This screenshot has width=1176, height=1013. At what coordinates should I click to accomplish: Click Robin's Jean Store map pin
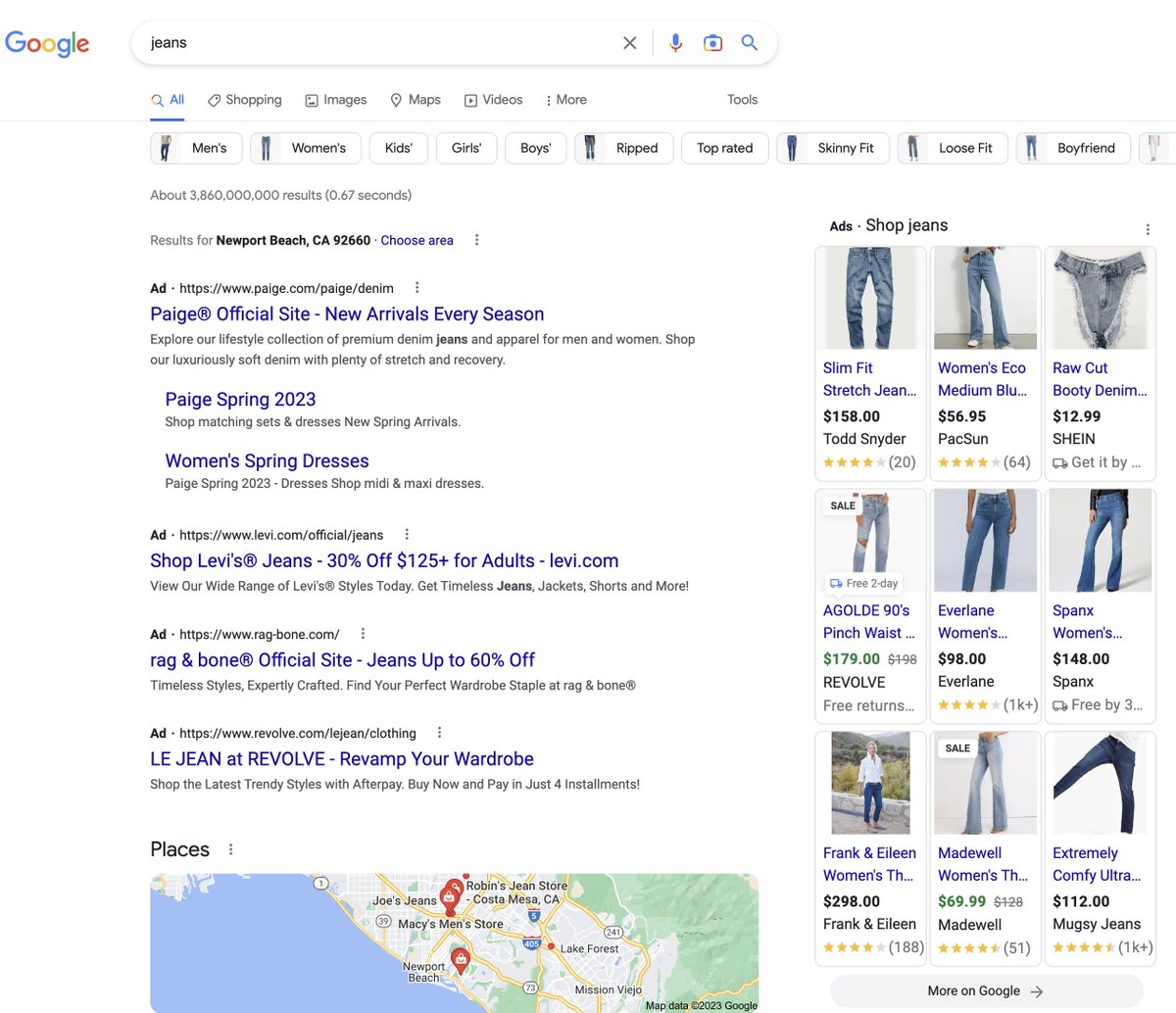[455, 886]
